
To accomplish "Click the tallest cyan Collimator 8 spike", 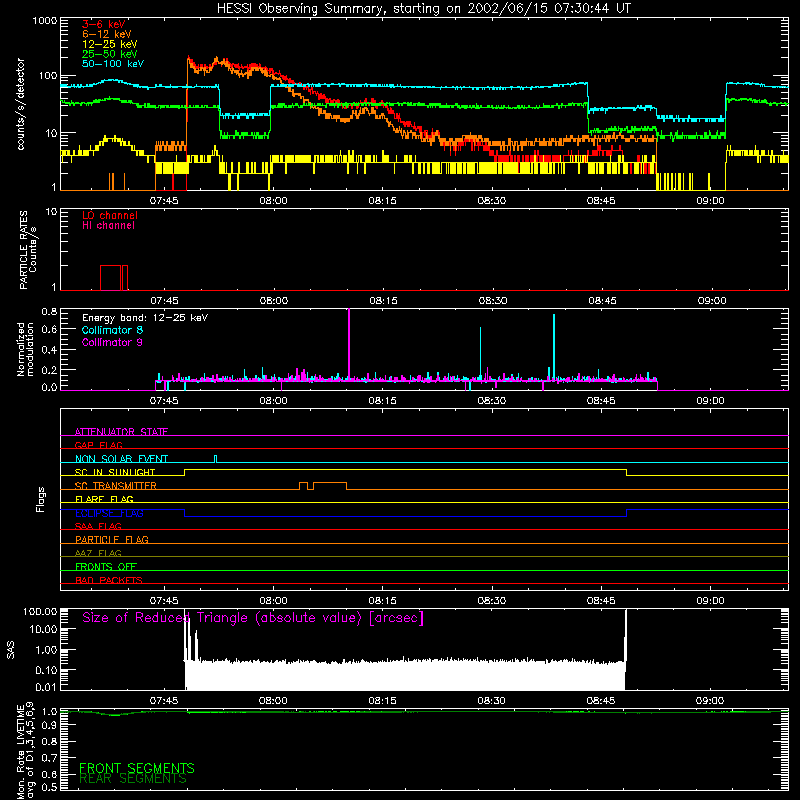I will pos(554,347).
